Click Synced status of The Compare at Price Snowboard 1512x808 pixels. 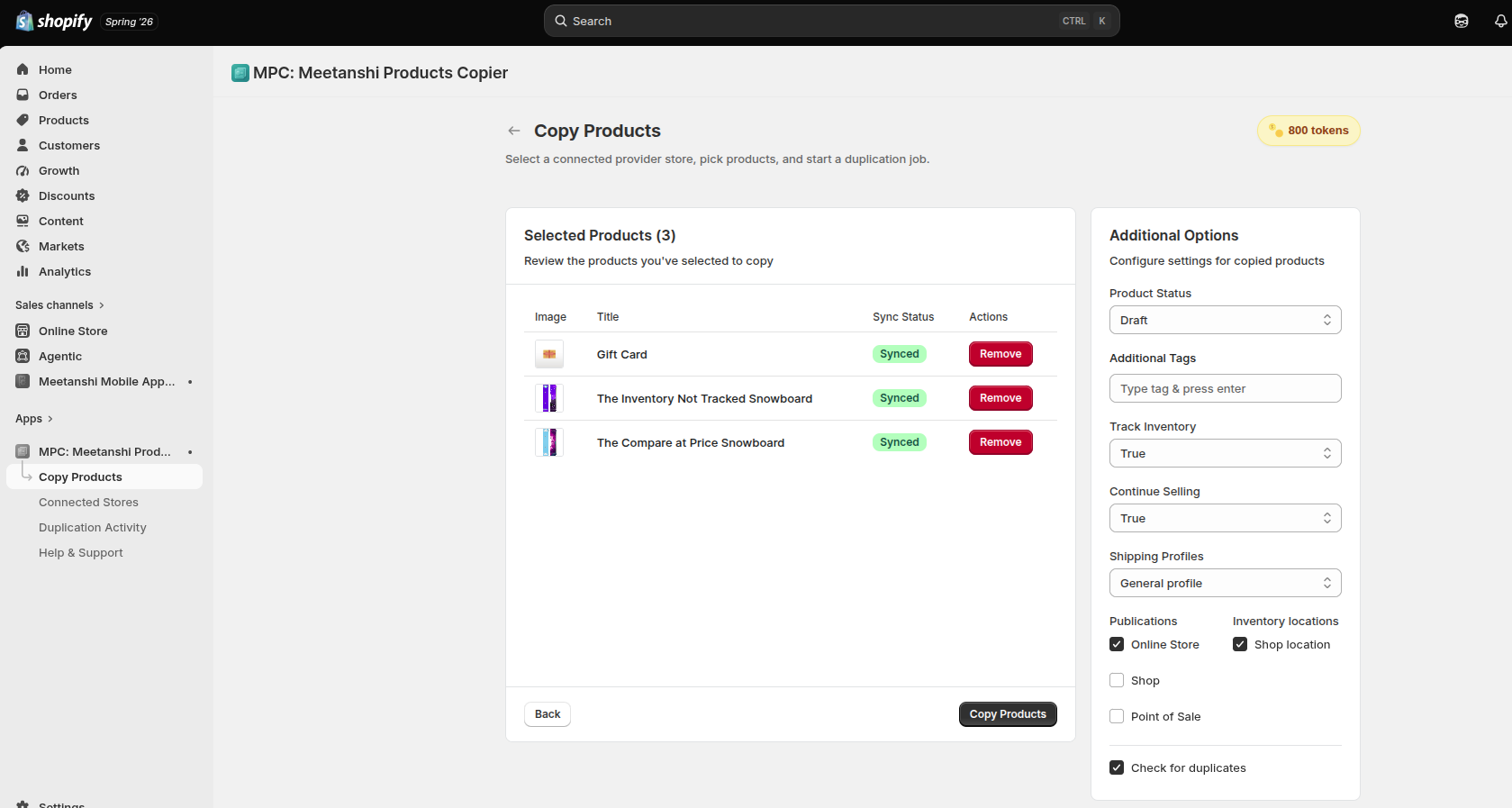pyautogui.click(x=900, y=442)
